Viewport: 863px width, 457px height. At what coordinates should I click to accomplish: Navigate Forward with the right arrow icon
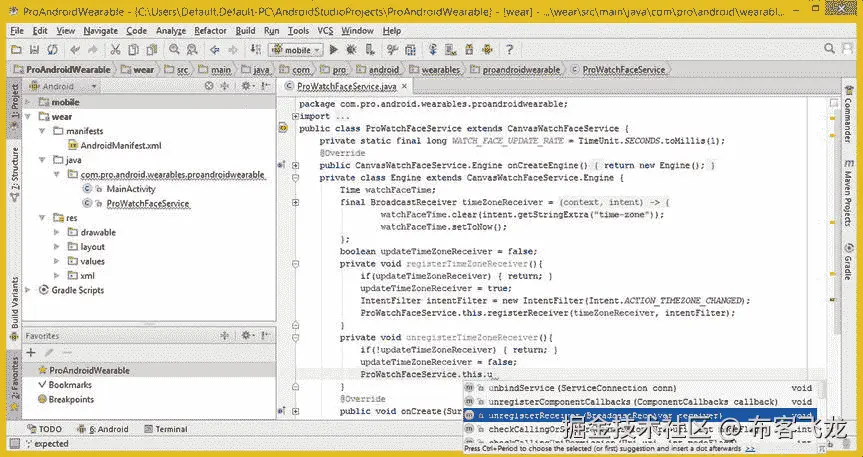tap(233, 50)
